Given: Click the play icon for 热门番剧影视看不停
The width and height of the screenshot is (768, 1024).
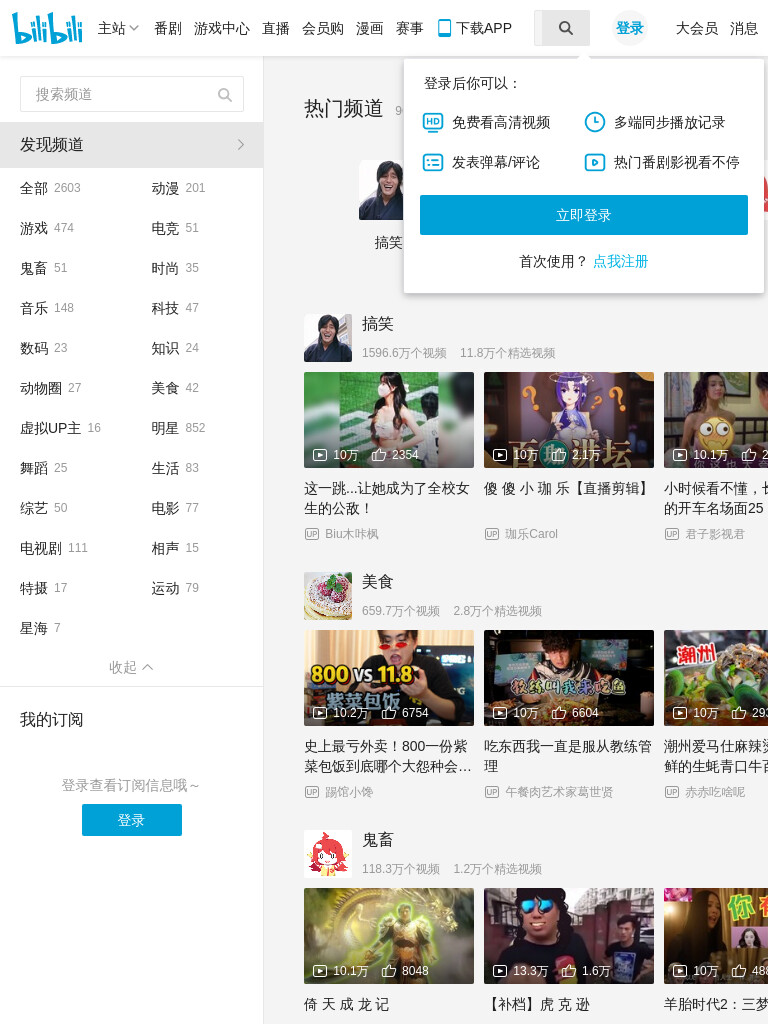Looking at the screenshot, I should coord(594,163).
